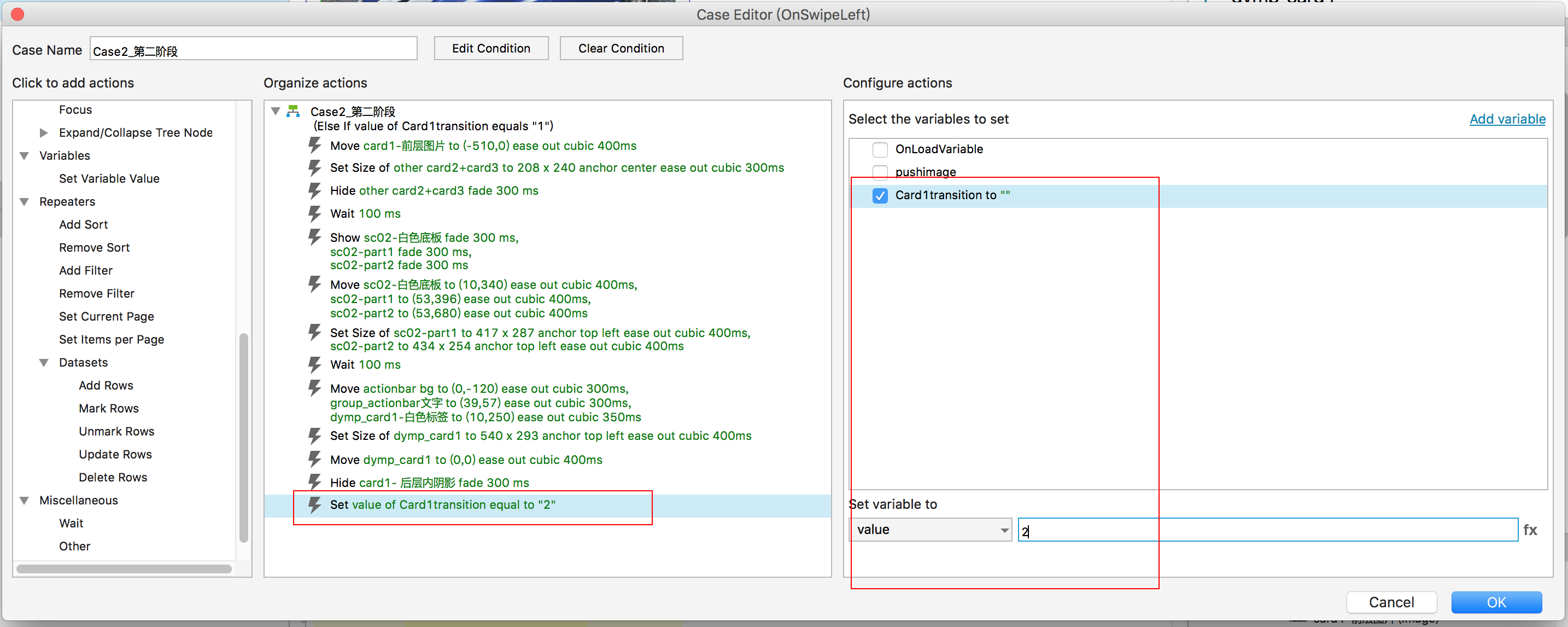
Task: Collapse the Repeaters action group
Action: pyautogui.click(x=25, y=202)
